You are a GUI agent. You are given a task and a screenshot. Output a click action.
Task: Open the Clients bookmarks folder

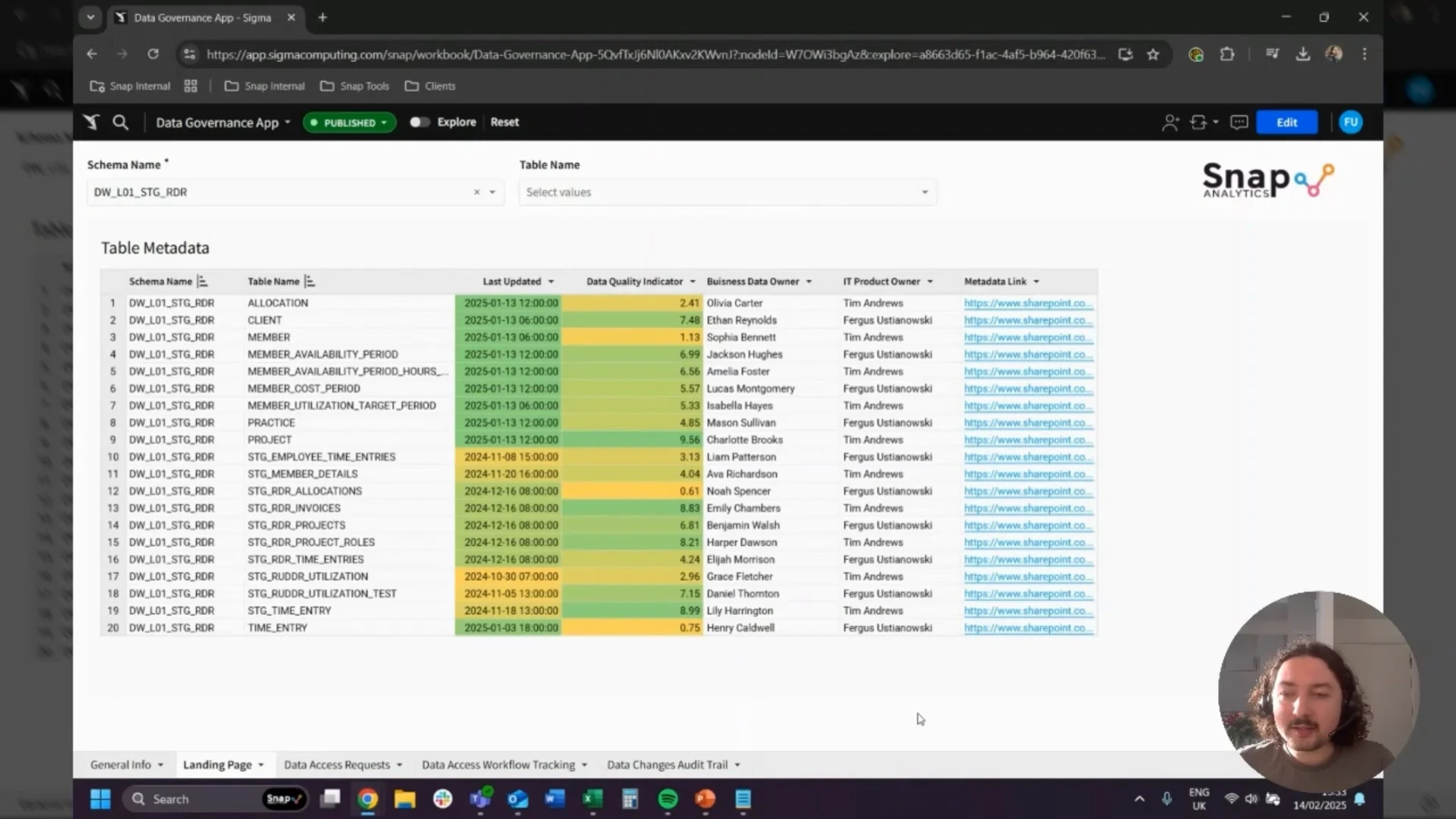pyautogui.click(x=430, y=86)
